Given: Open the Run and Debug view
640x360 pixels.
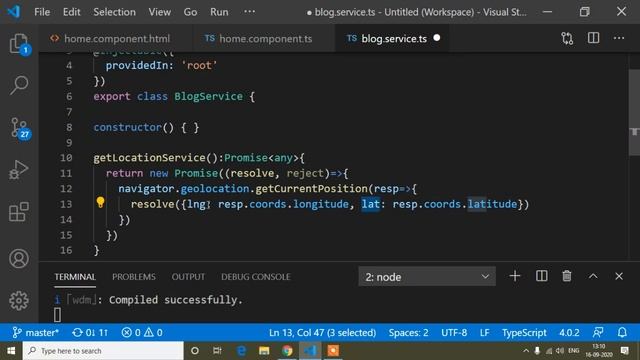Looking at the screenshot, I should 19,170.
